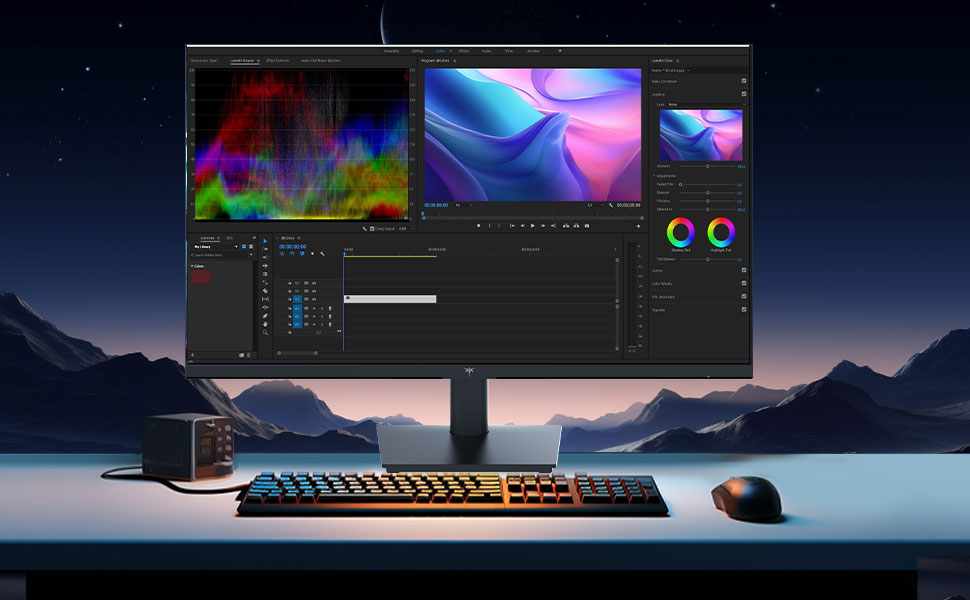Open Timeline Display Settings wrench
This screenshot has height=600, width=970.
[322, 254]
